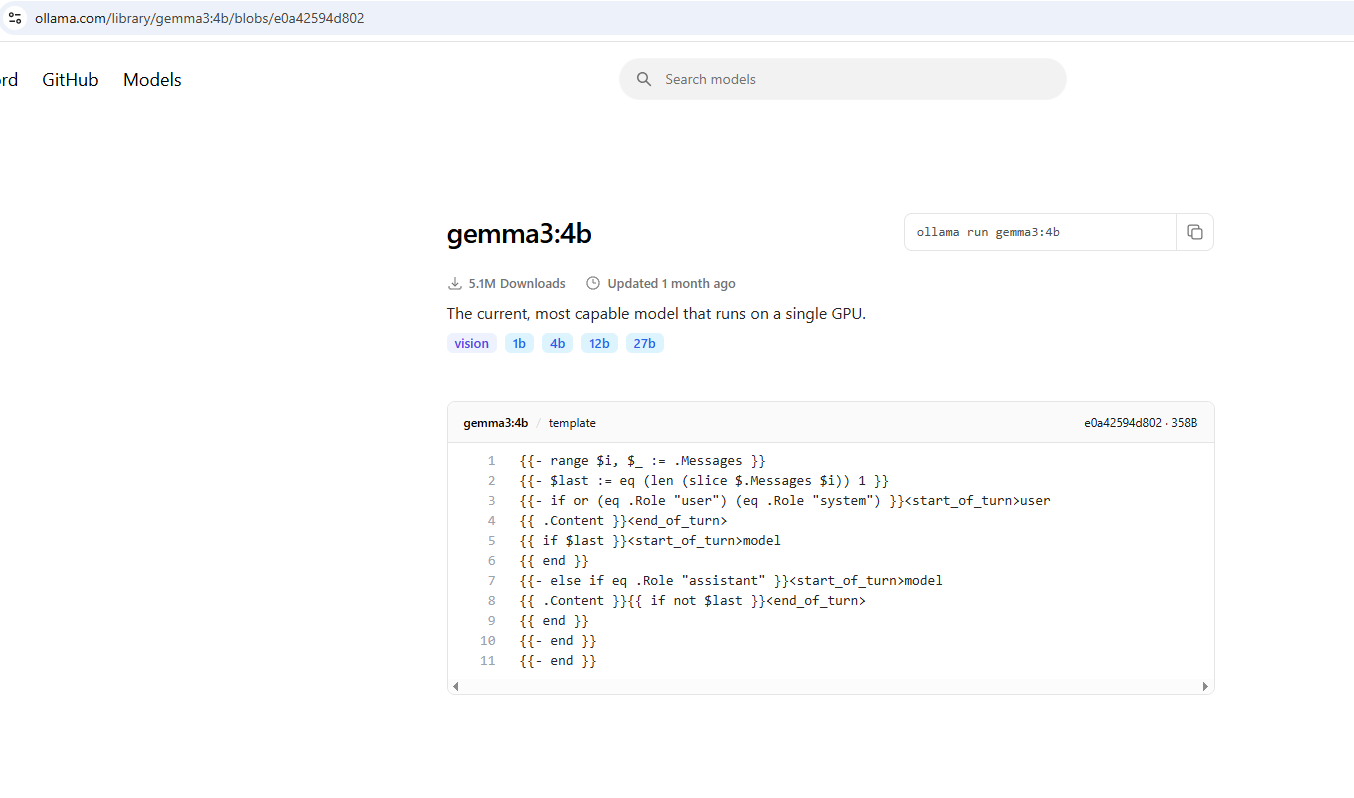Image resolution: width=1354 pixels, height=798 pixels.
Task: Click line number 11 in the gutter
Action: 488,661
